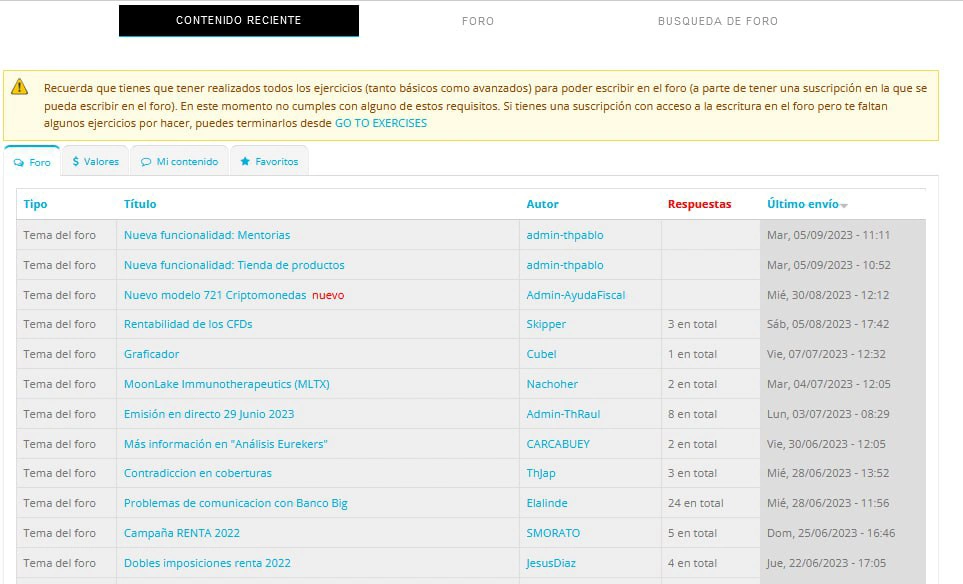Open topic Nueva funcionalidad: Mentorias
Screen dimensions: 963x584
206,235
